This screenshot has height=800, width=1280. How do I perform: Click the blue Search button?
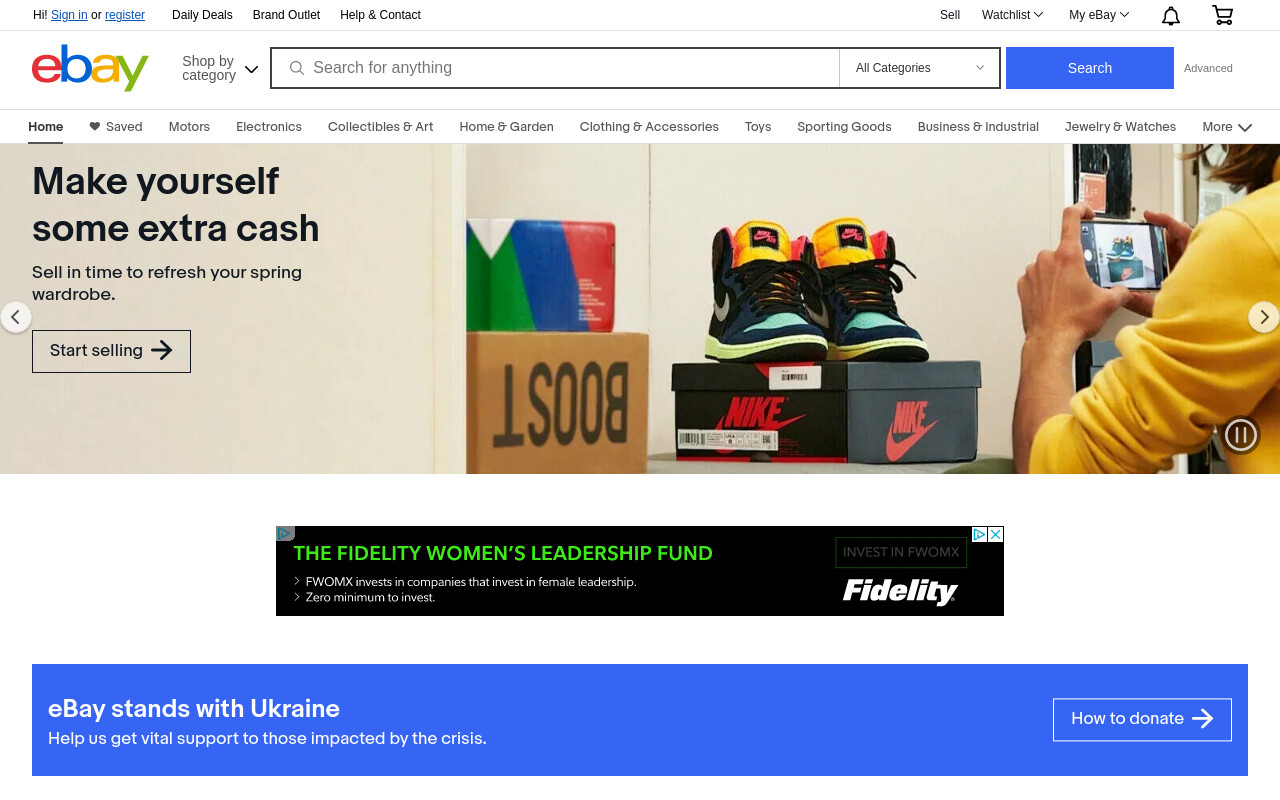[x=1090, y=68]
